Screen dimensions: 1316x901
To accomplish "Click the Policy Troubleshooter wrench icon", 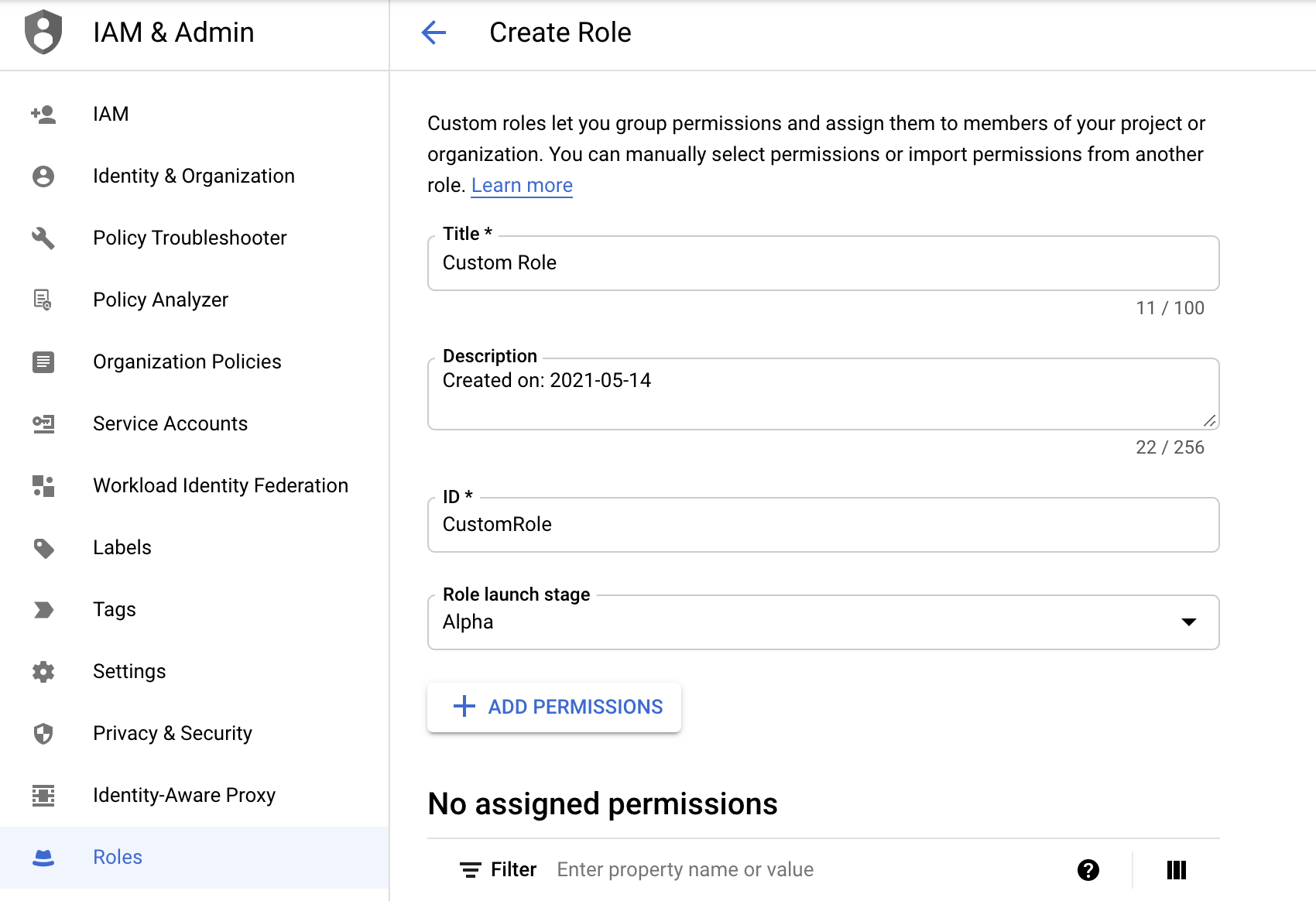I will coord(43,238).
